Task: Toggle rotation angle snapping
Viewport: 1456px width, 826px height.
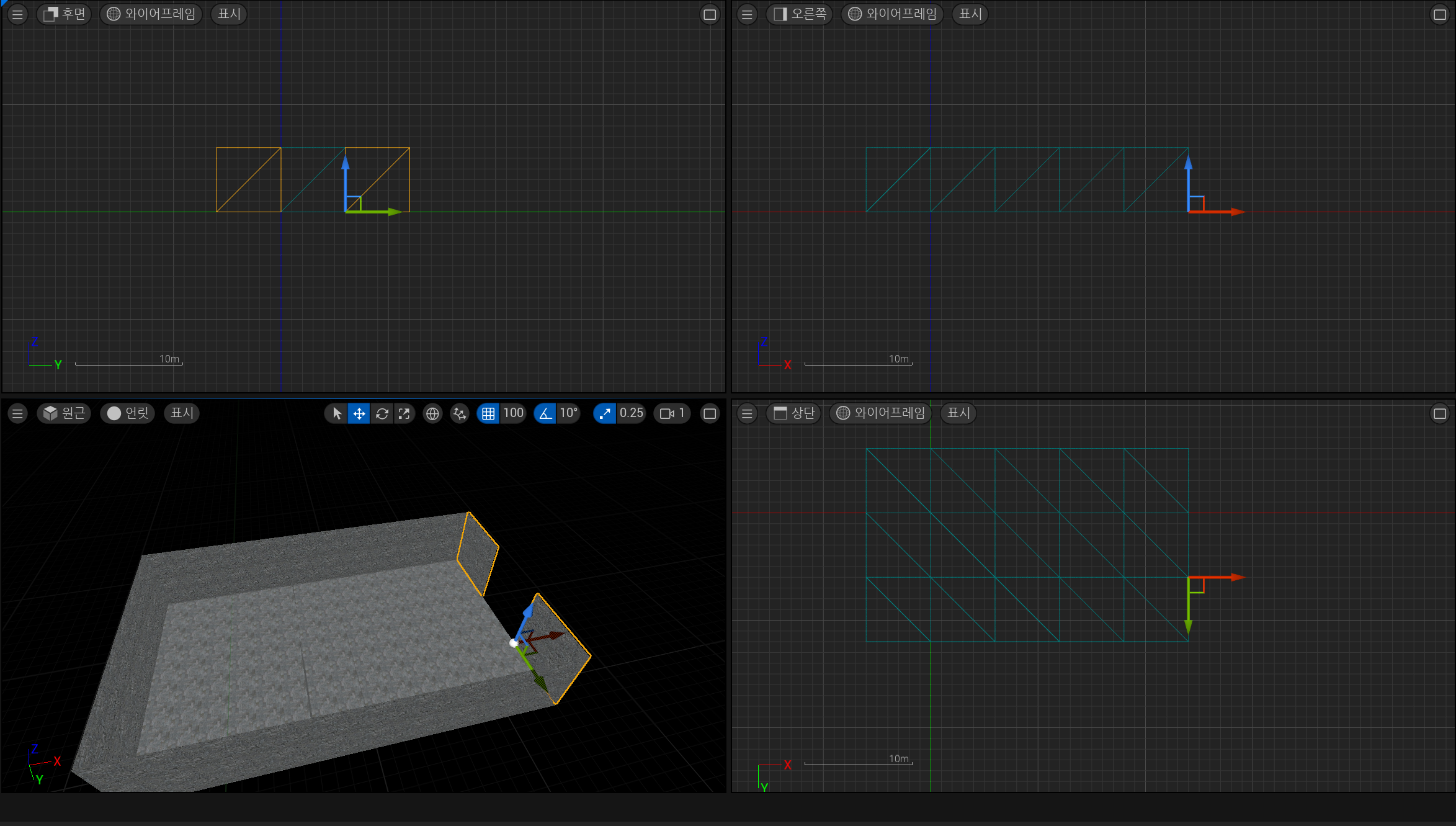Action: point(545,413)
